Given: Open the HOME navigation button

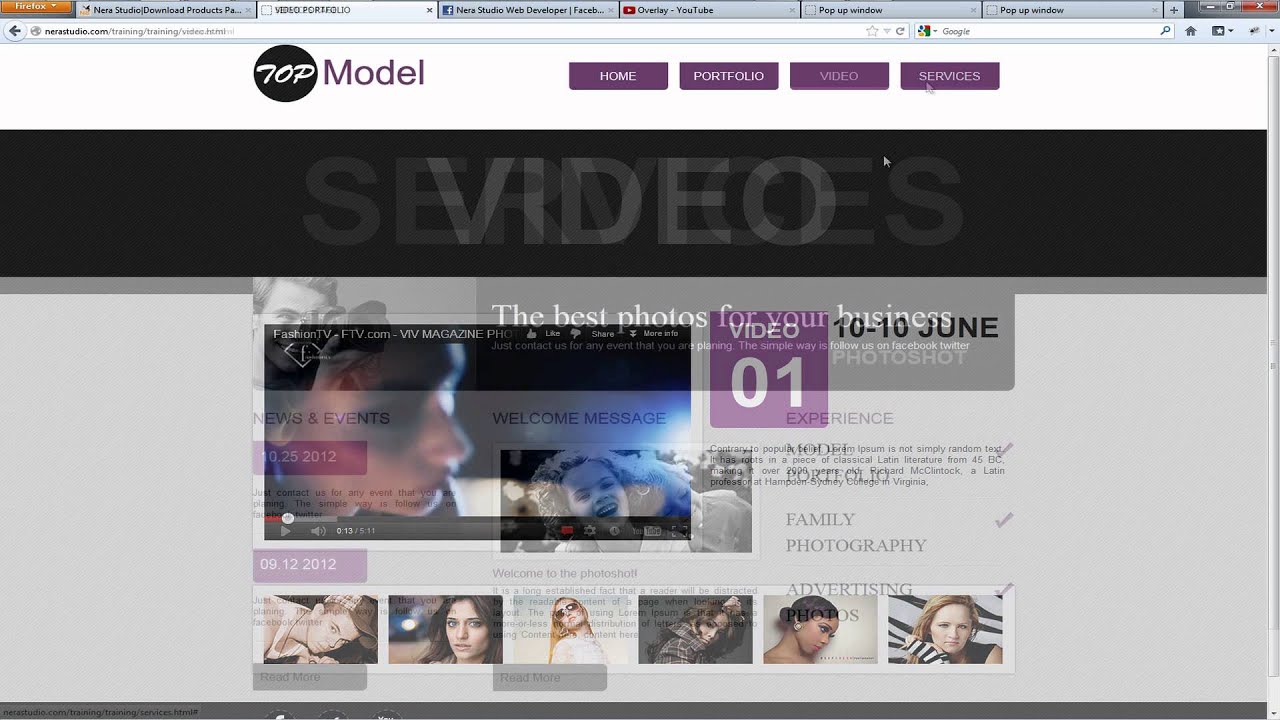Looking at the screenshot, I should coord(618,76).
